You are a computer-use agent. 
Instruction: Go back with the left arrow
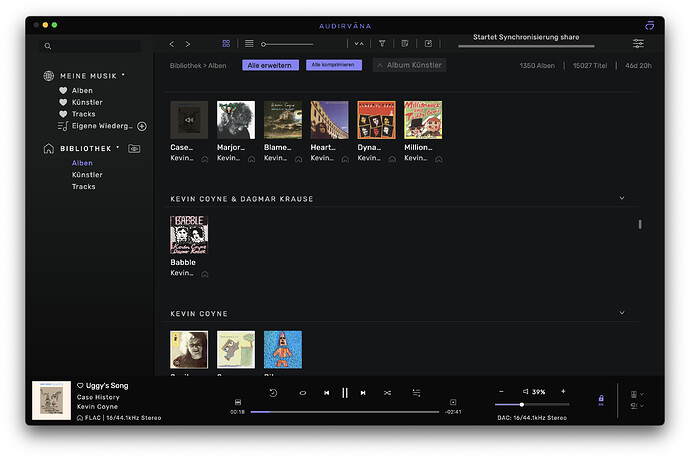[172, 44]
